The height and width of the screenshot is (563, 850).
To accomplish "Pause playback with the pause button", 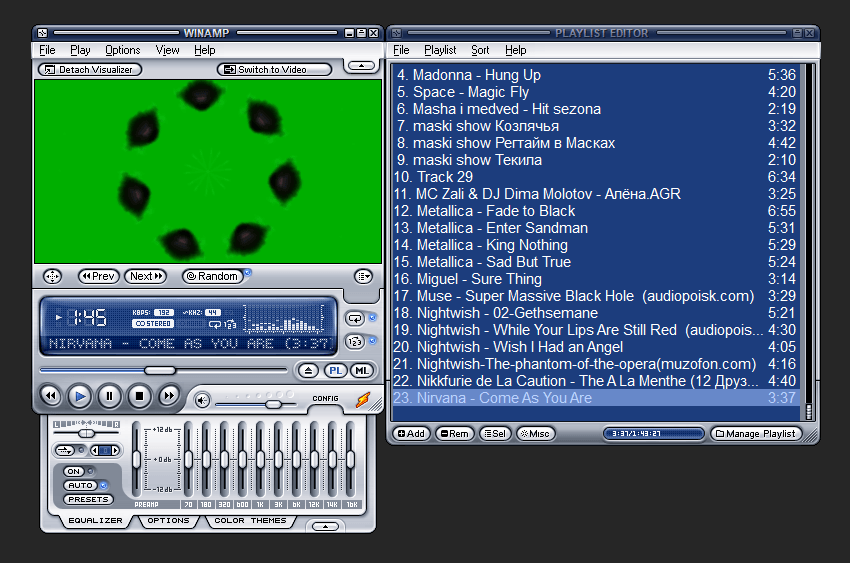I will (x=109, y=397).
